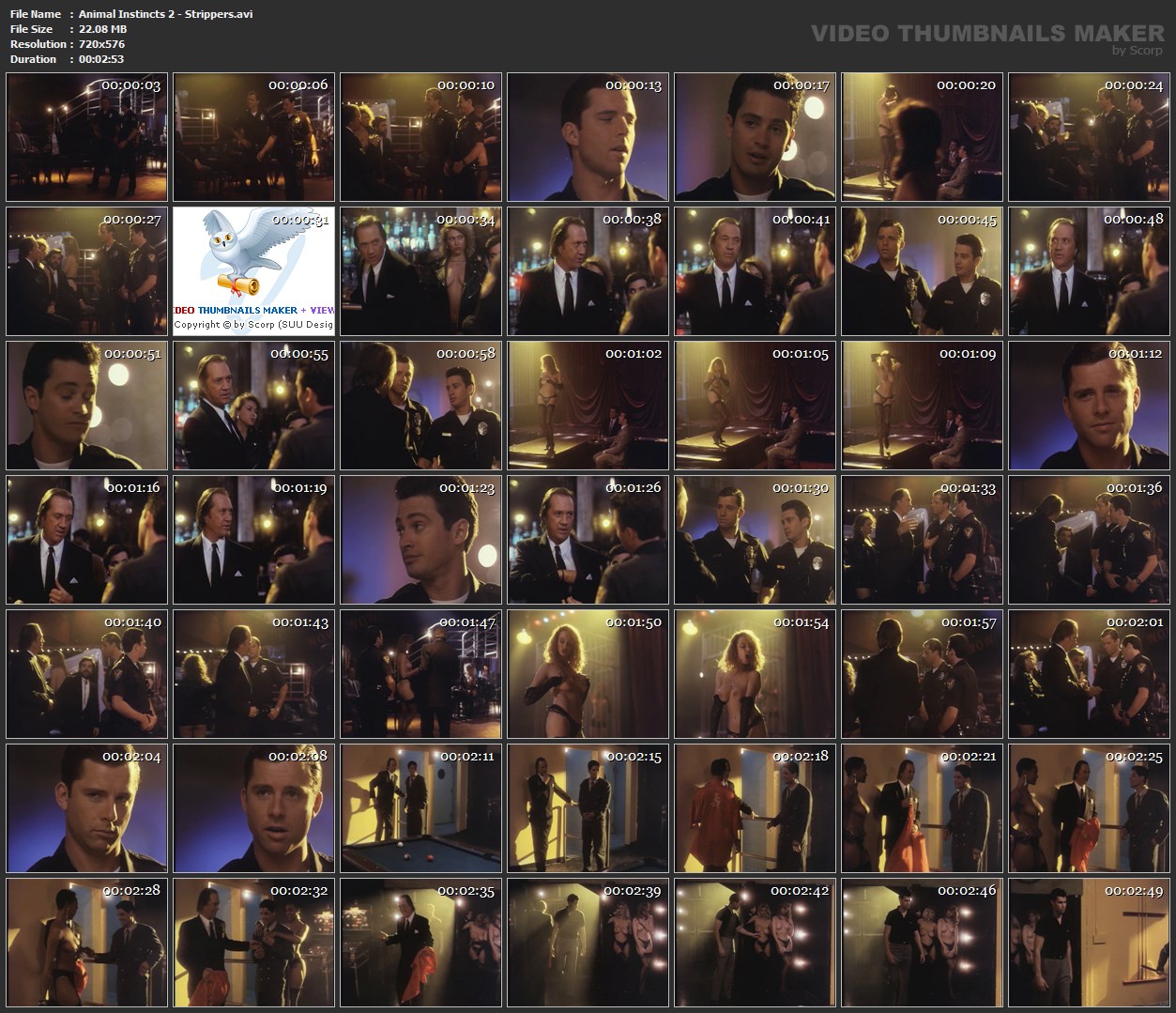Open the frame at 00:00:06
1176x1013 pixels.
[x=254, y=137]
